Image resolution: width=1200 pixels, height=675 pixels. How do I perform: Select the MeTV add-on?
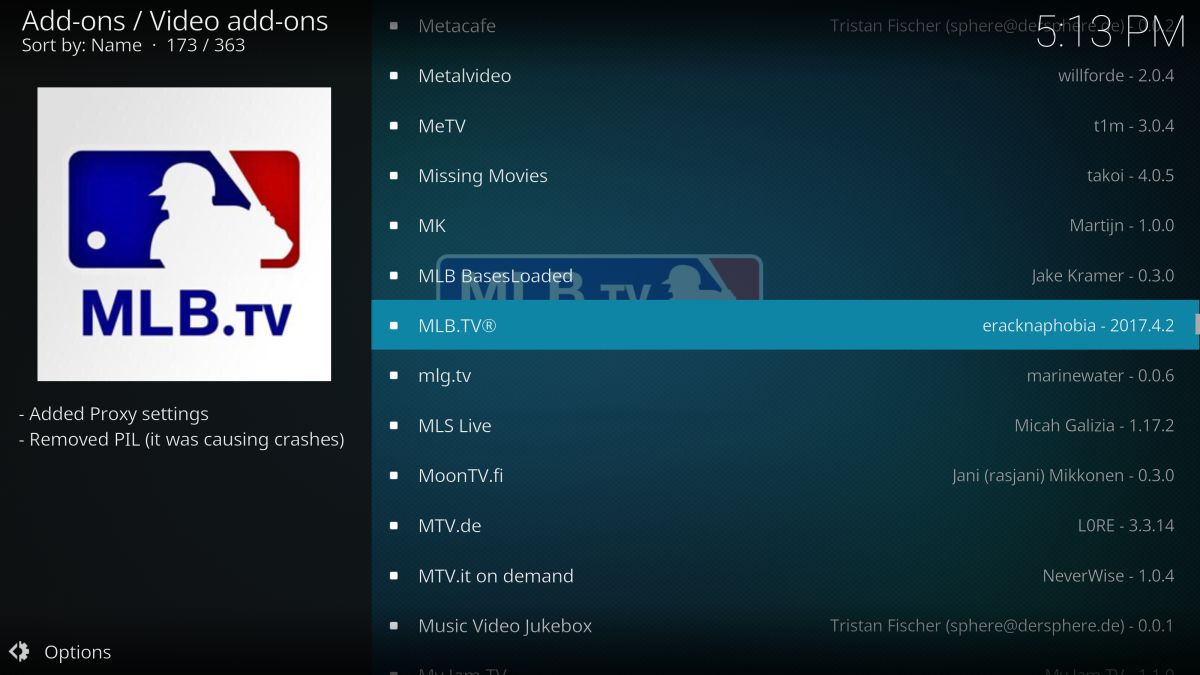pyautogui.click(x=785, y=125)
